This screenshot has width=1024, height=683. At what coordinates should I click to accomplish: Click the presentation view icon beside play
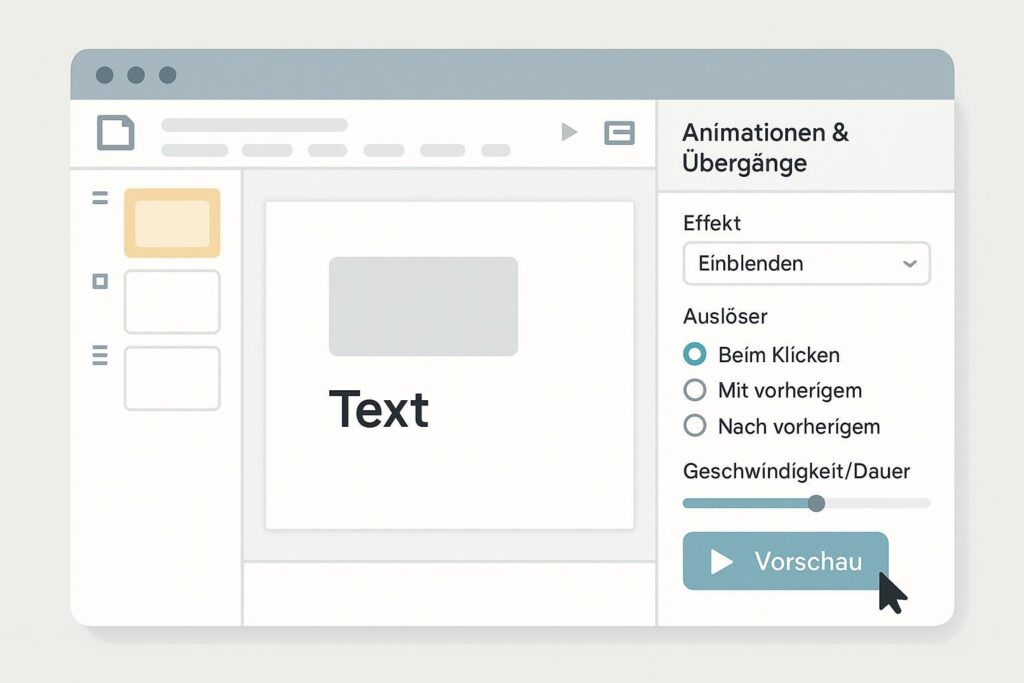[x=619, y=132]
